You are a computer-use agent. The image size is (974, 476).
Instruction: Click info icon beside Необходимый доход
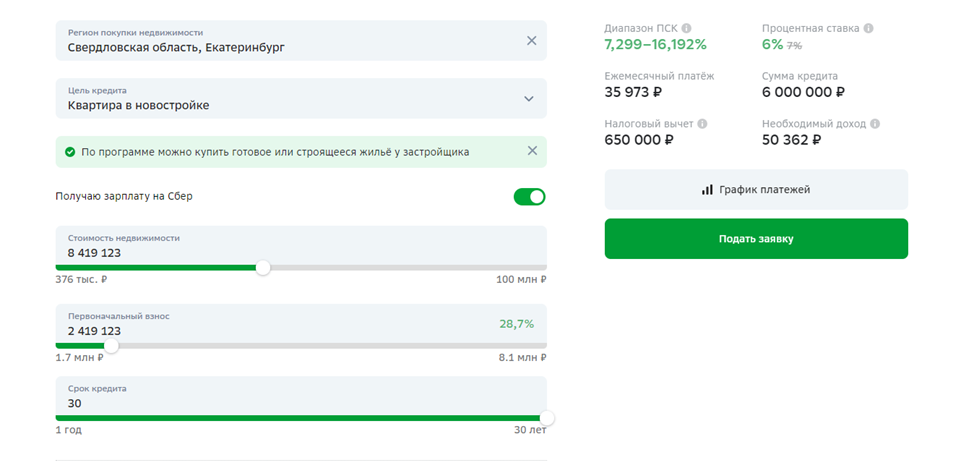click(875, 124)
